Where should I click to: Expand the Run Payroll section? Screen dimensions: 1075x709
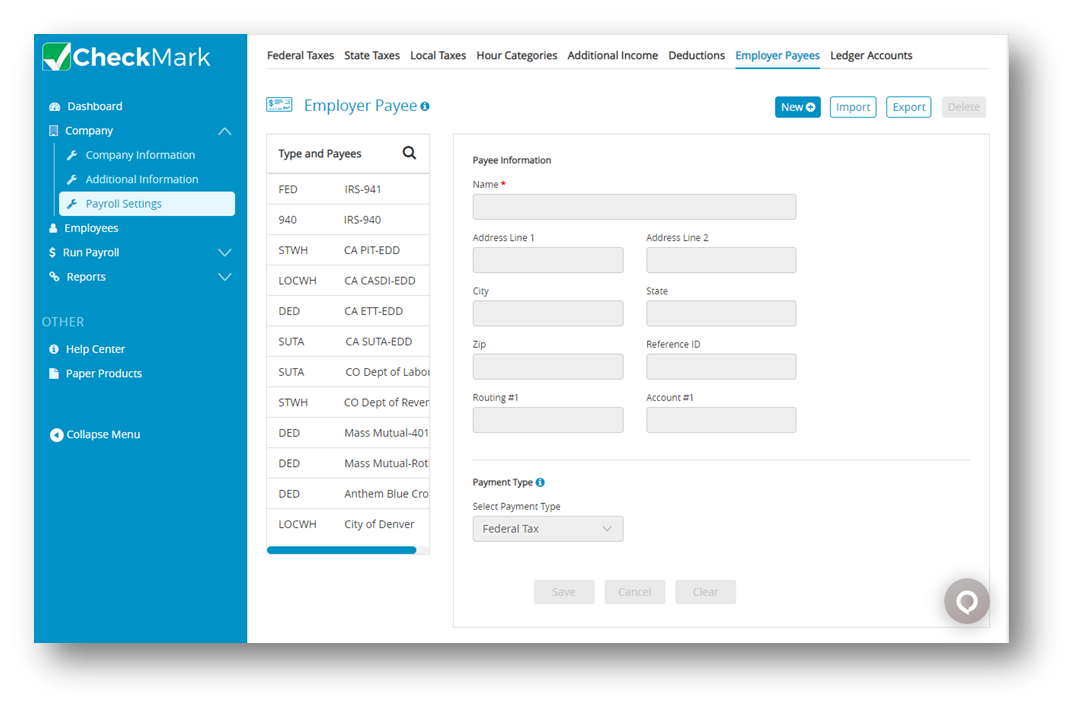coord(224,252)
